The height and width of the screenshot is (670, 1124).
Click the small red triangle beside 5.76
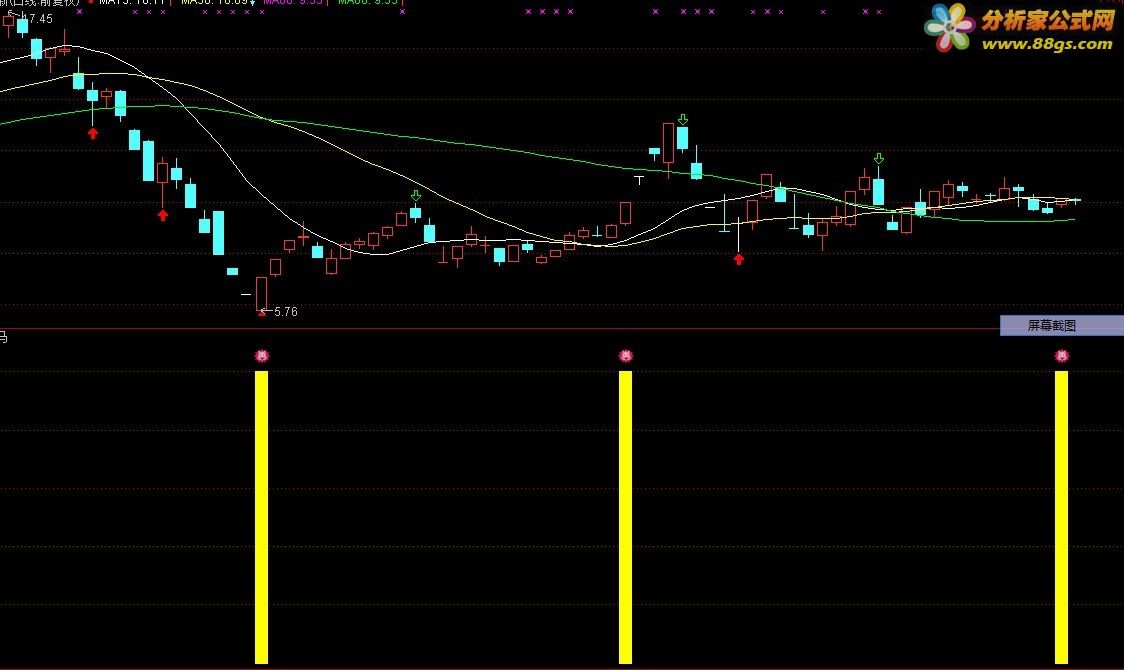coord(262,312)
